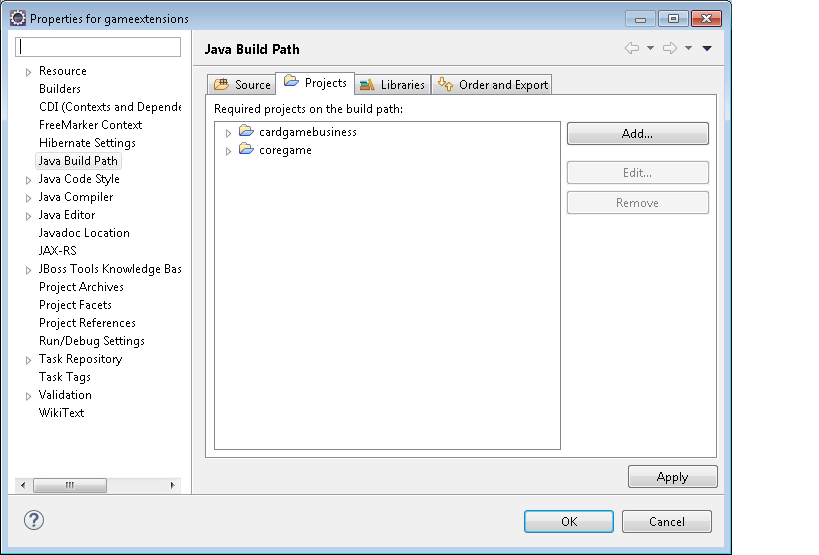Expand the coregame project node
819x555 pixels.
pos(228,151)
